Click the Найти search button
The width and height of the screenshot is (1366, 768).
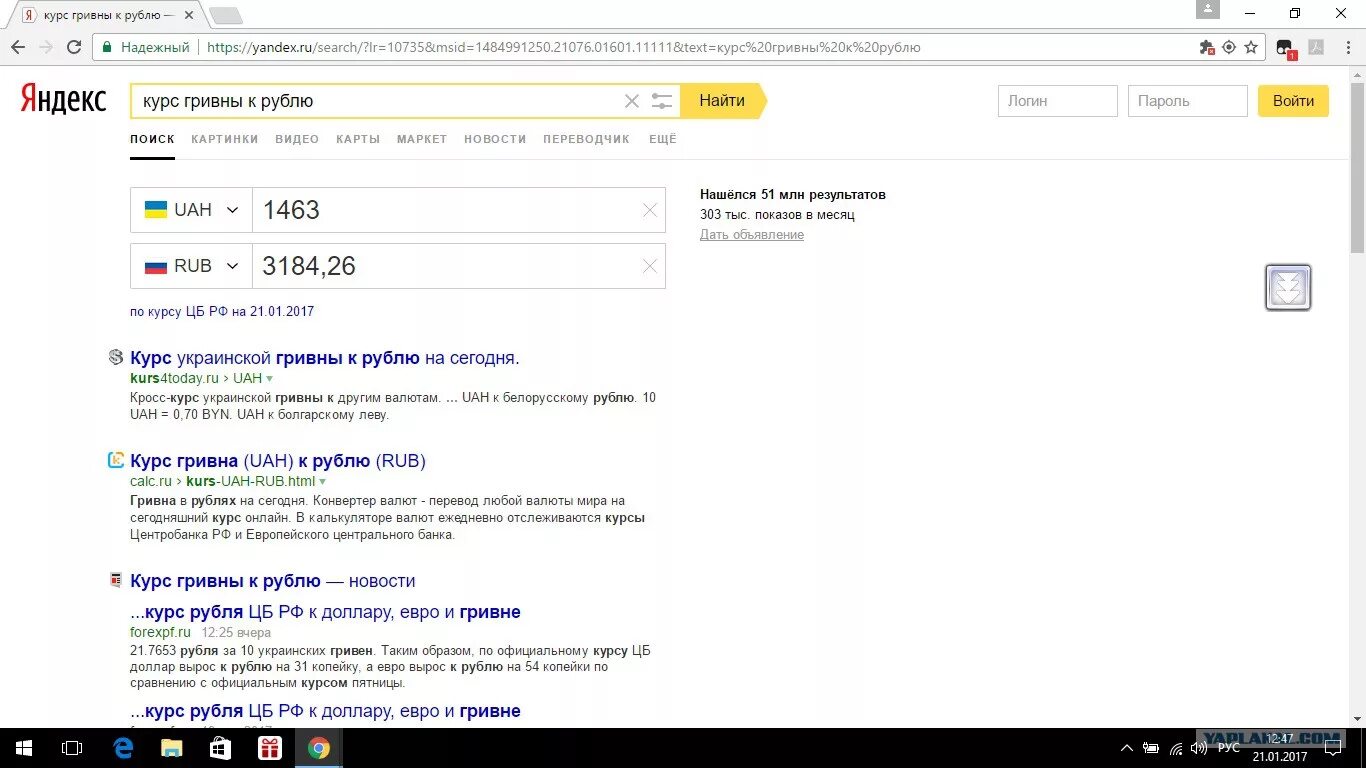pos(722,101)
